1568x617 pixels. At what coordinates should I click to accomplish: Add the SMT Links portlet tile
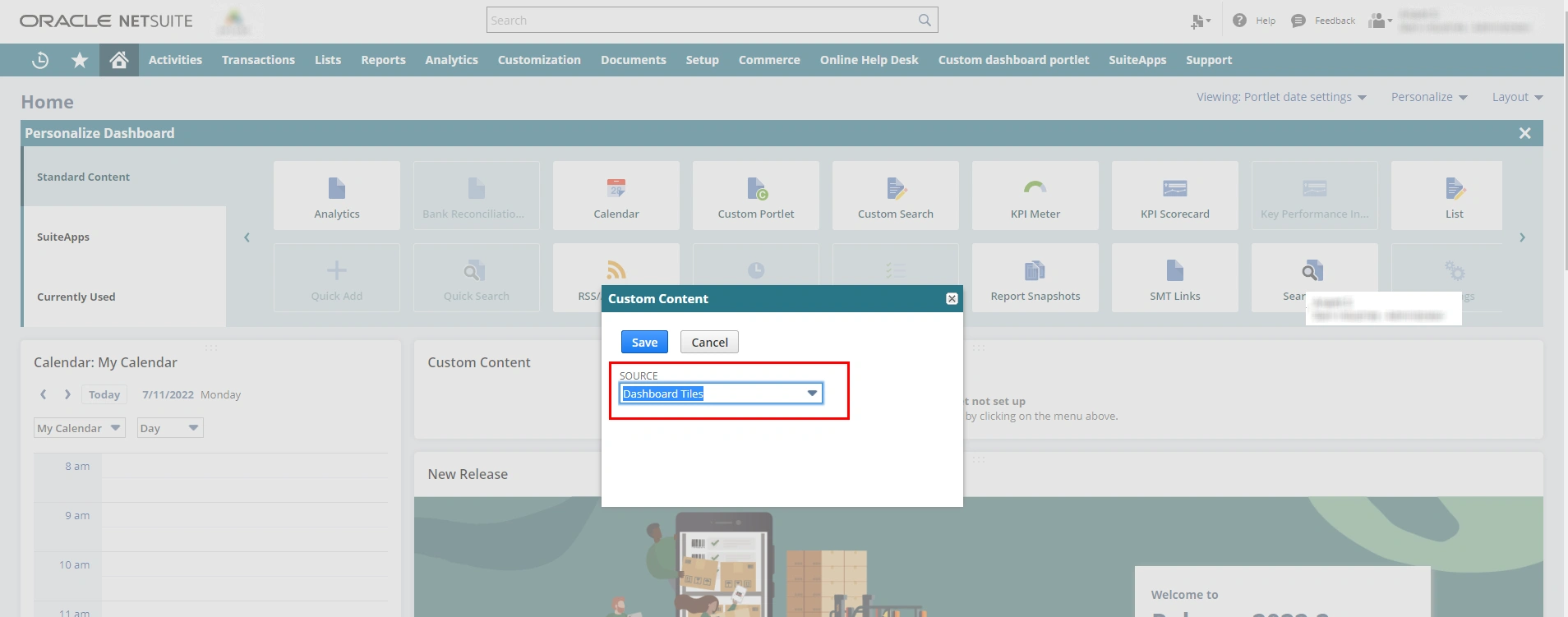click(1174, 279)
